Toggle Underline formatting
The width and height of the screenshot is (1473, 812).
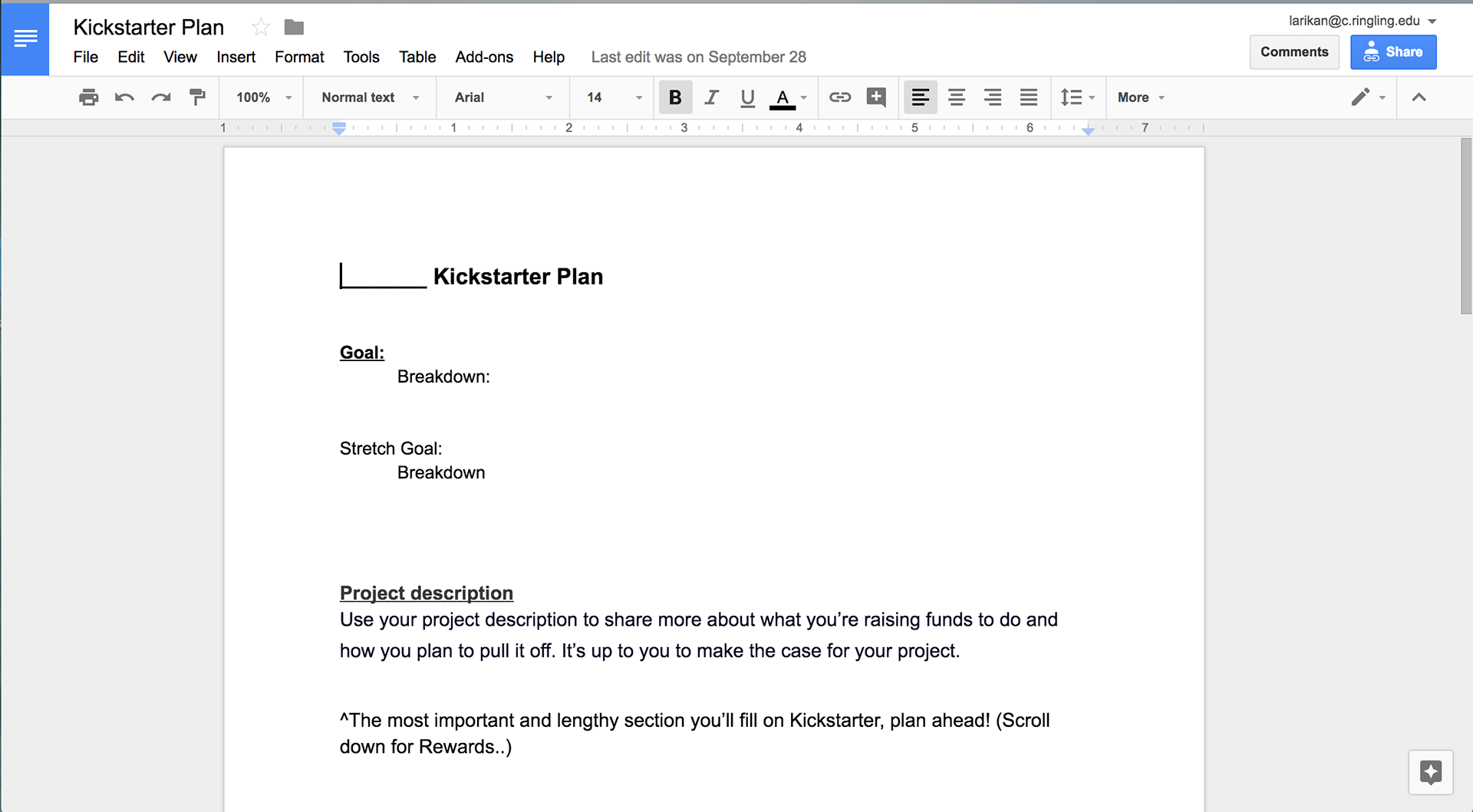tap(747, 97)
